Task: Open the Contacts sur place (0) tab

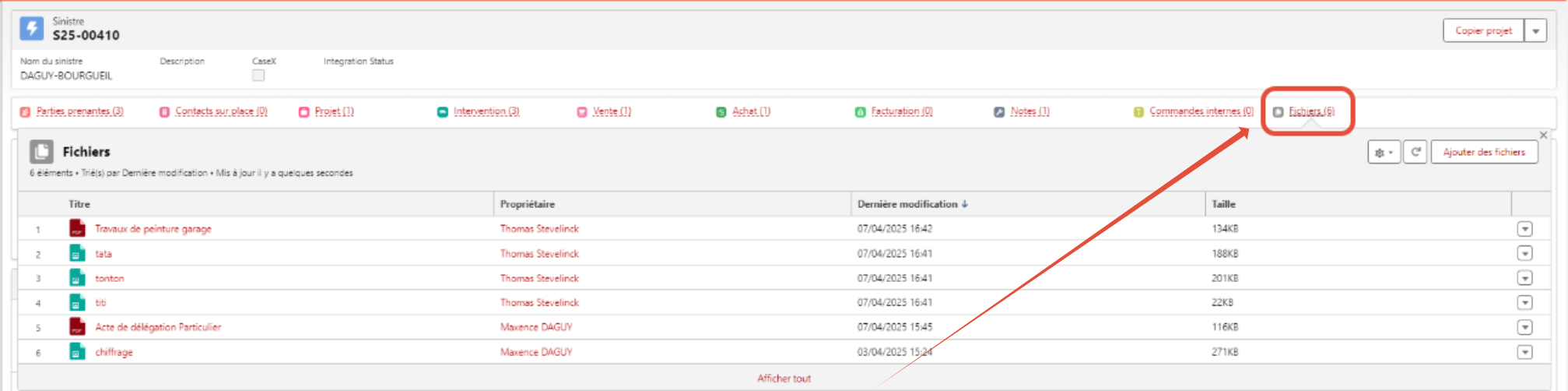Action: [x=221, y=111]
